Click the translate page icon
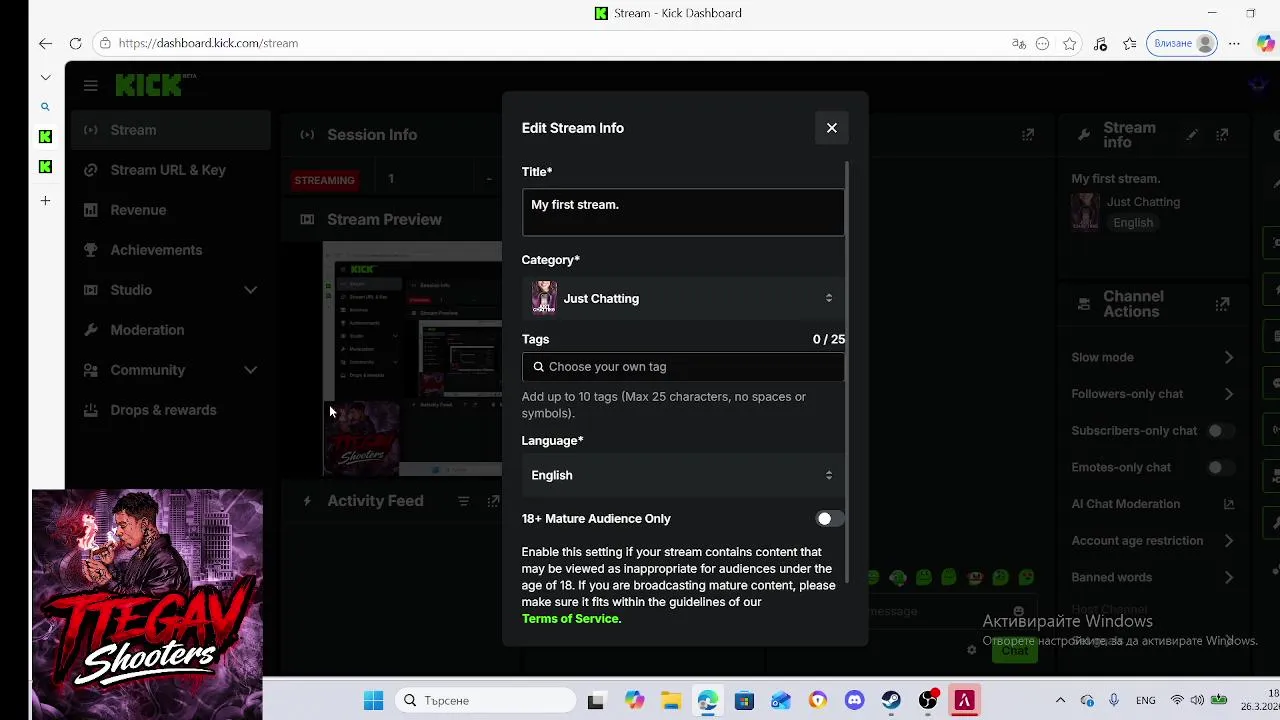 [1019, 43]
